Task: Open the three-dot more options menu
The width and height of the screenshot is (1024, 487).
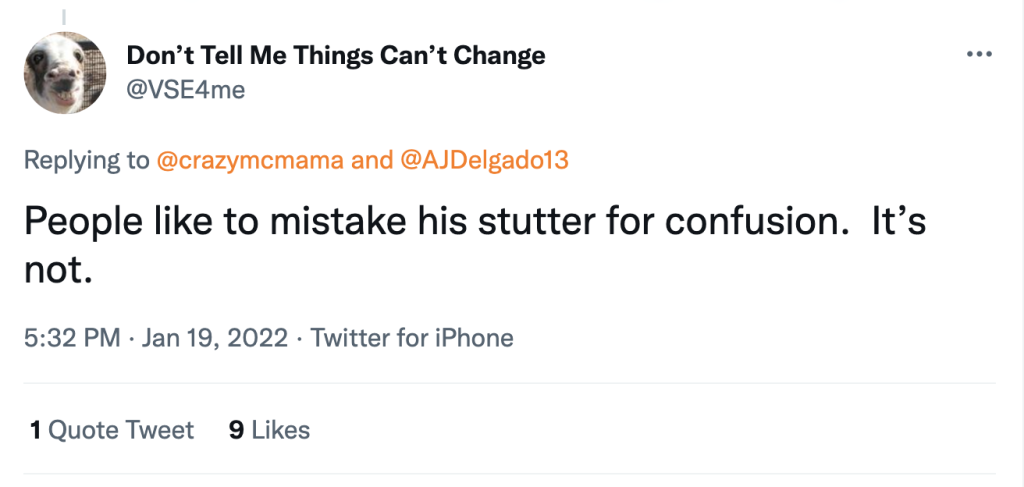Action: pyautogui.click(x=977, y=54)
